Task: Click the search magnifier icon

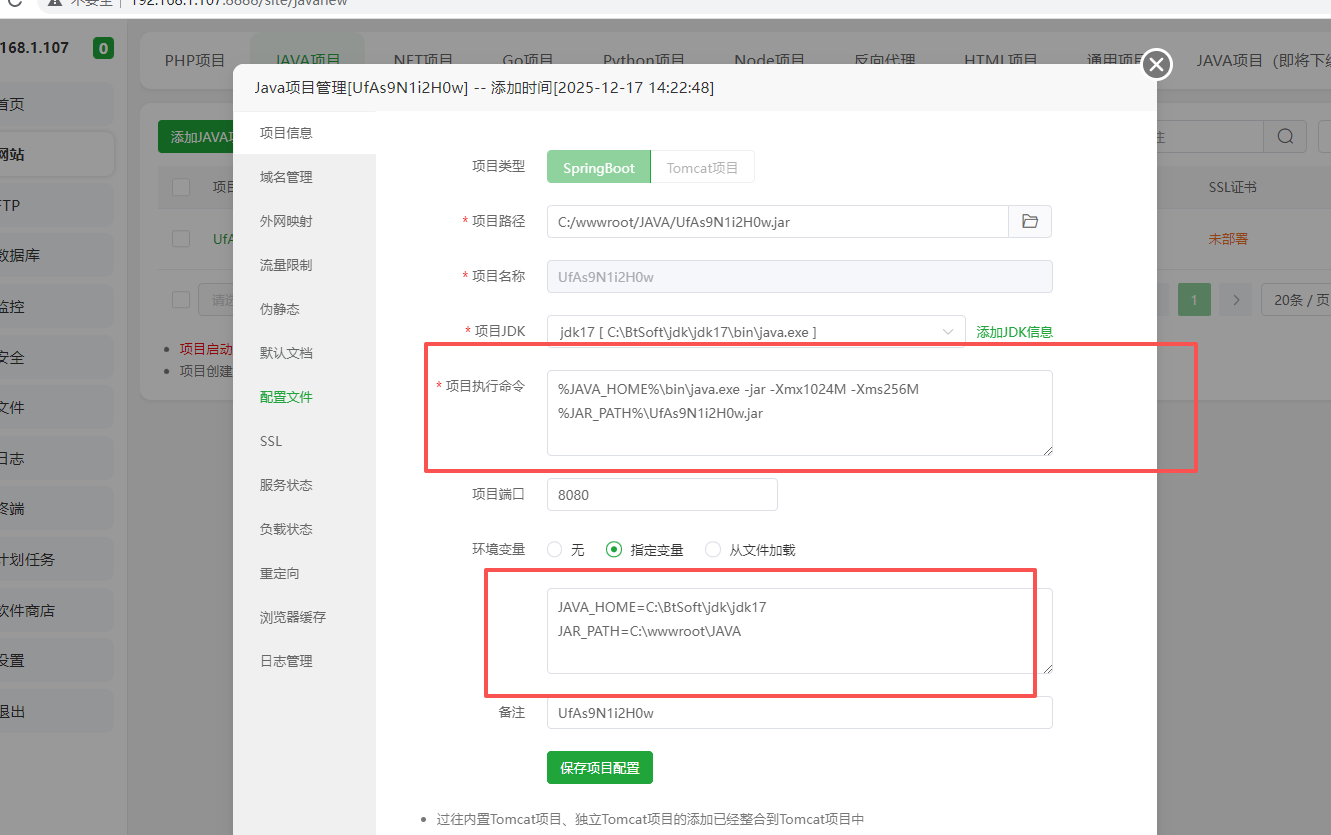Action: point(1284,136)
